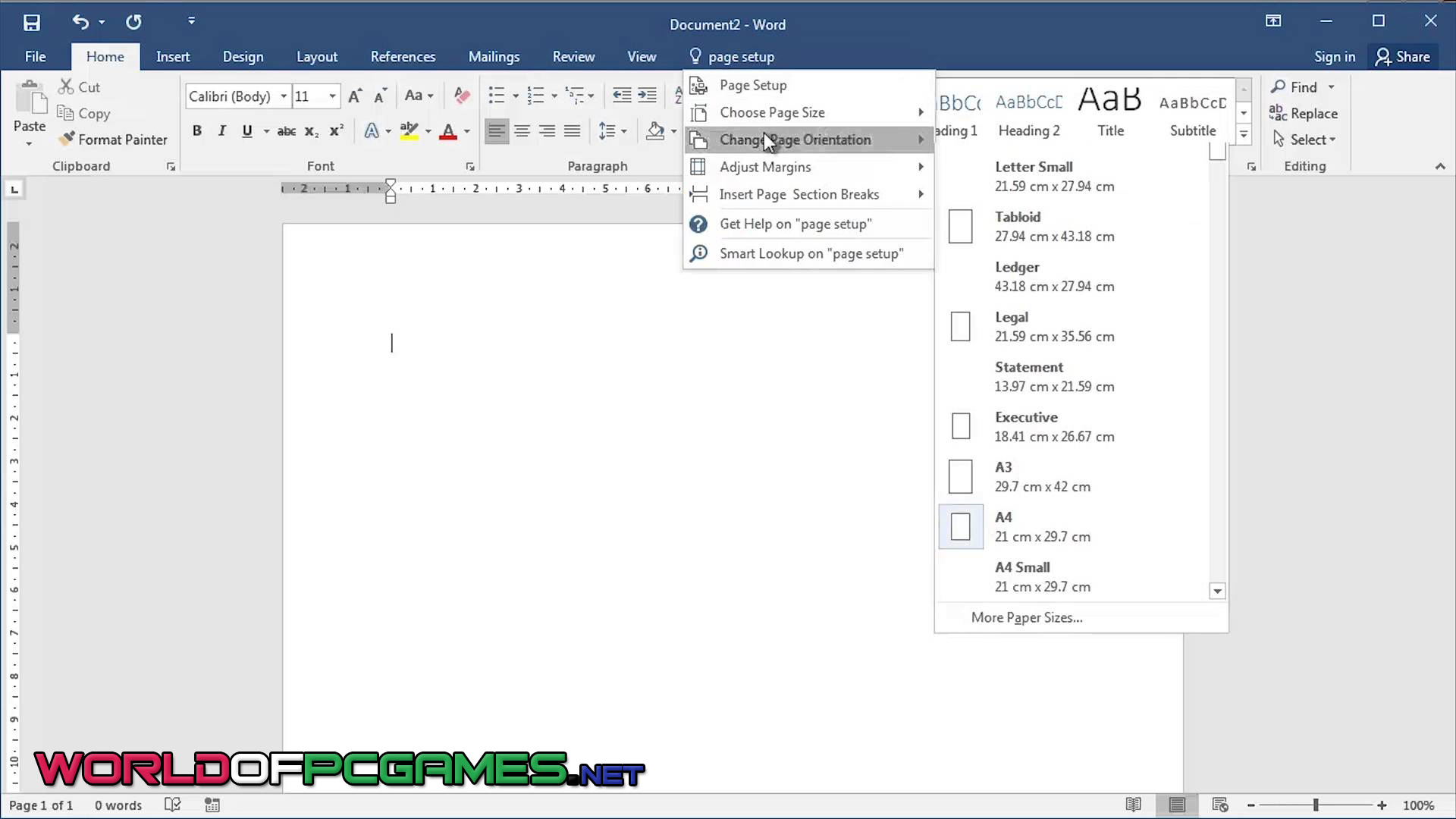The height and width of the screenshot is (819, 1456).
Task: Align text to the right
Action: click(x=547, y=131)
